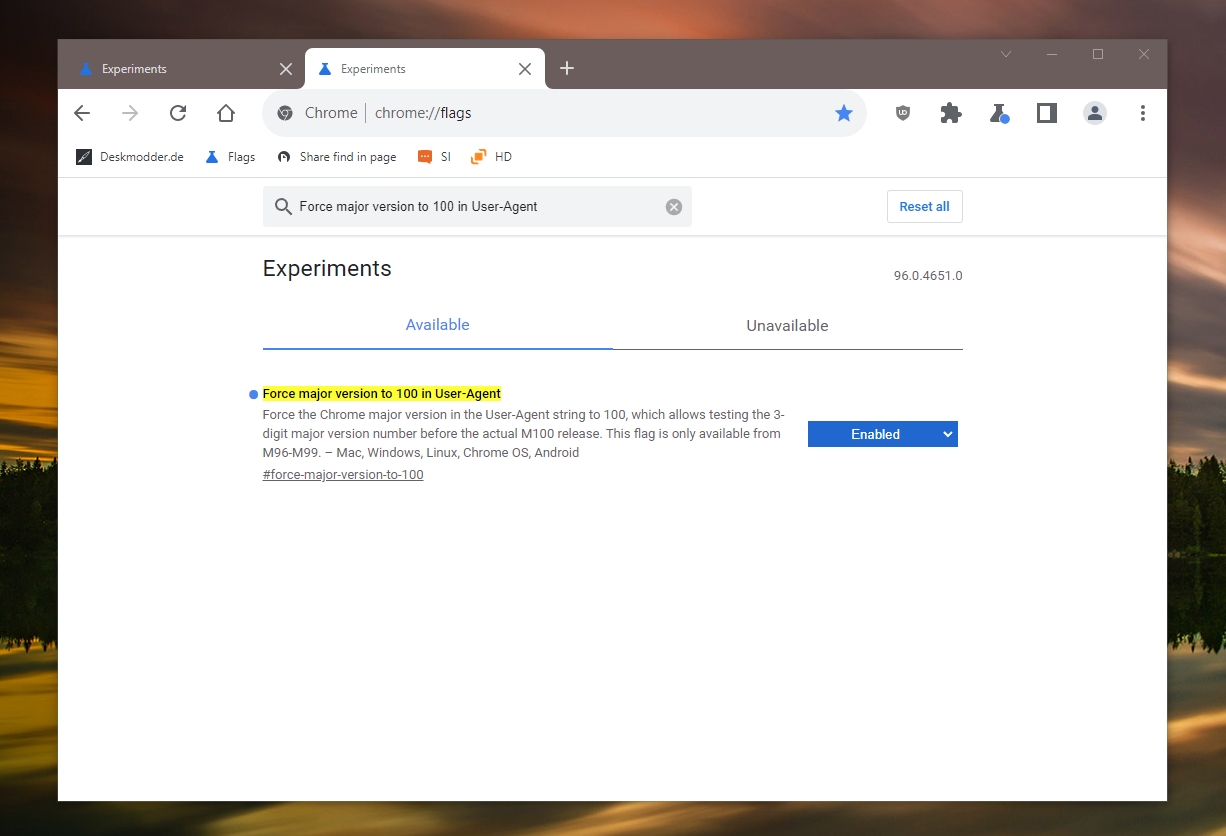Screen dimensions: 1226x836
Task: Open the Extensions puzzle piece menu
Action: point(951,113)
